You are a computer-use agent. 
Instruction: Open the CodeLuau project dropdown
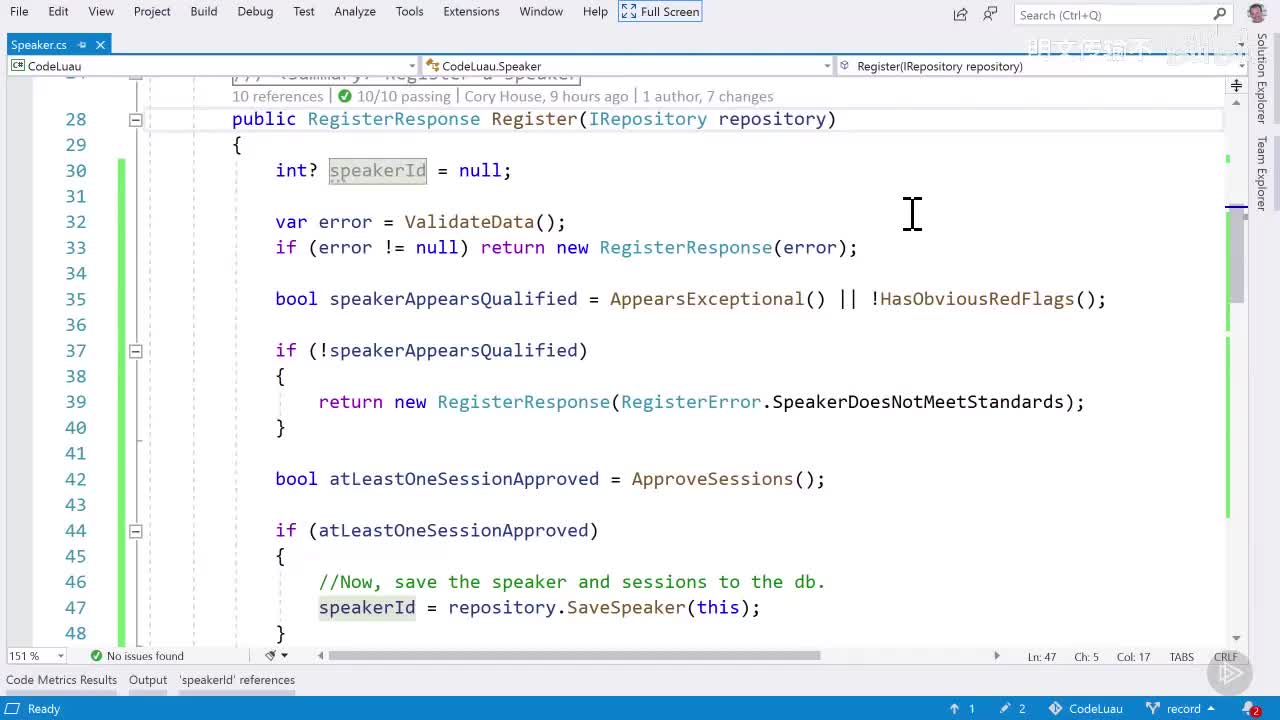pos(212,66)
